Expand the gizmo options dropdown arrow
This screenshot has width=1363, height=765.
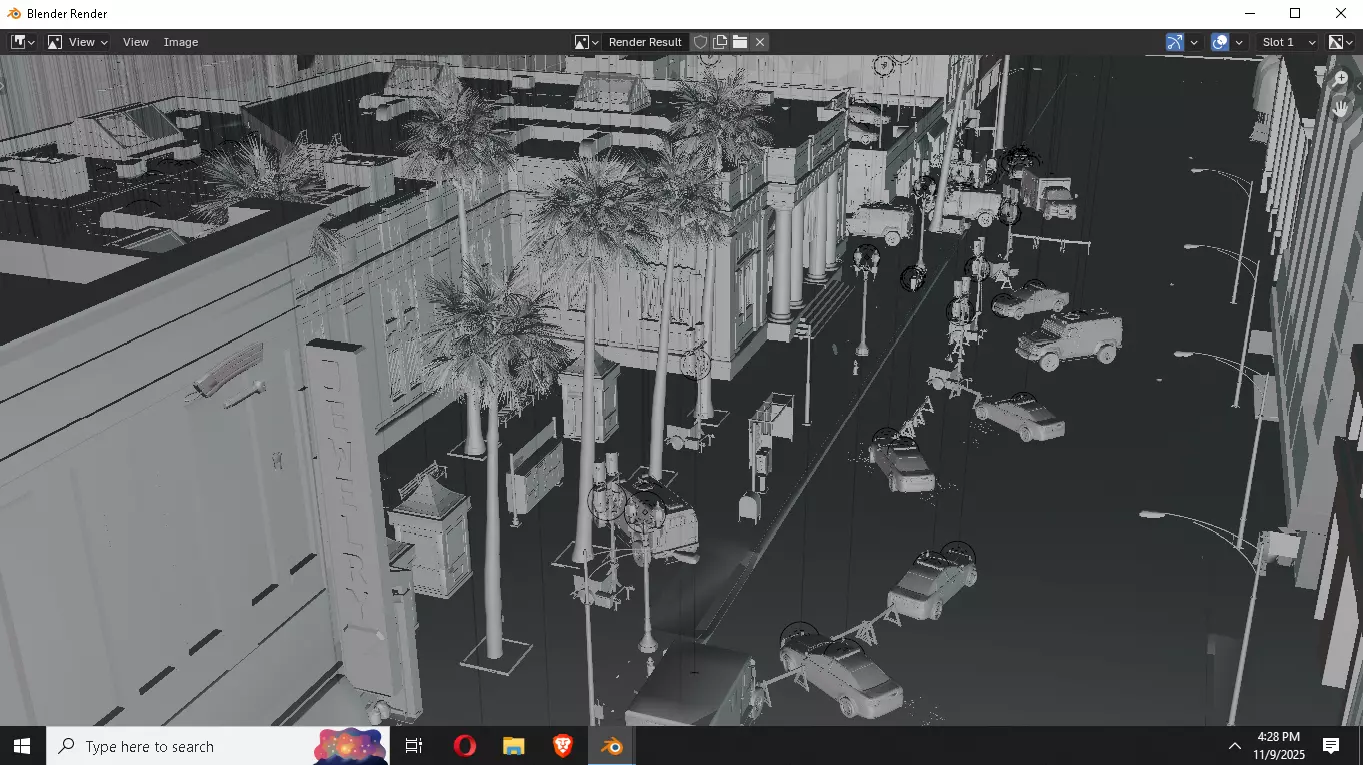point(1194,42)
